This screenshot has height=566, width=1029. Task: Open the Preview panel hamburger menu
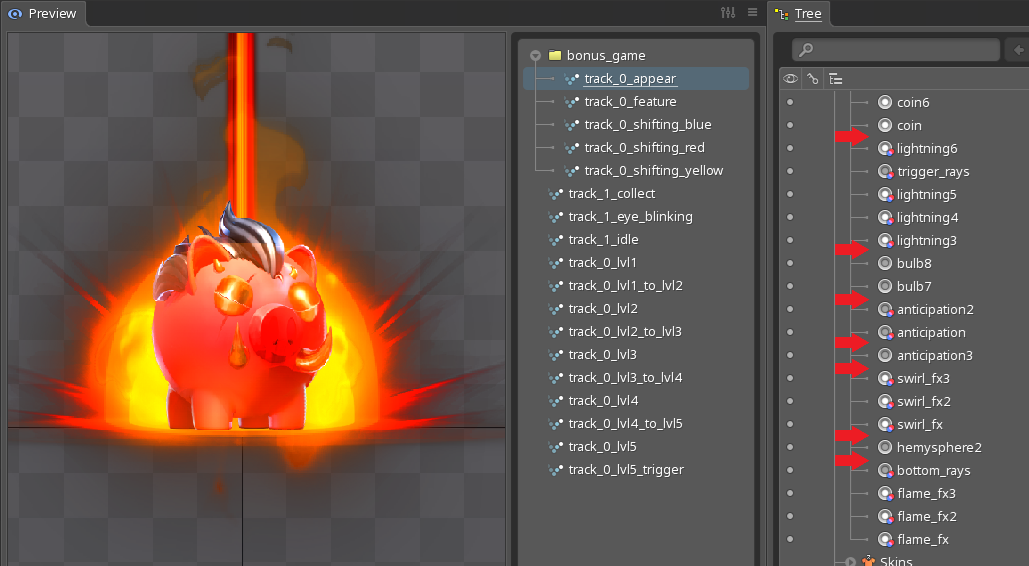(752, 13)
